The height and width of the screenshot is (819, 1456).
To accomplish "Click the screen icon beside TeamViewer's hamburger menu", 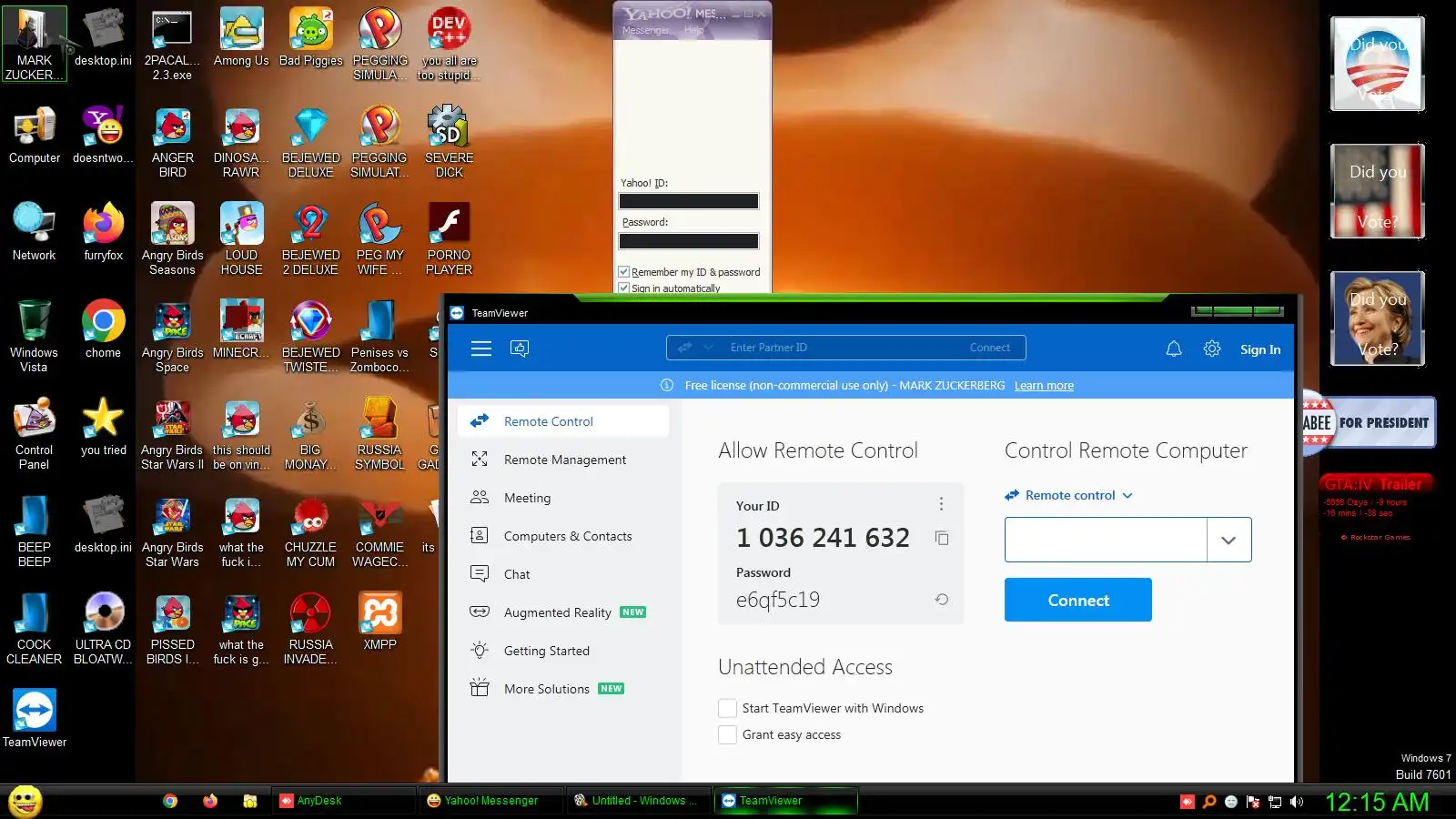I will pos(520,349).
